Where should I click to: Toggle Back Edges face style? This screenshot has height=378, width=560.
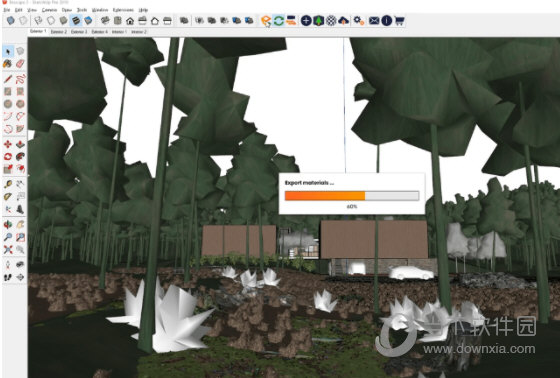click(24, 21)
